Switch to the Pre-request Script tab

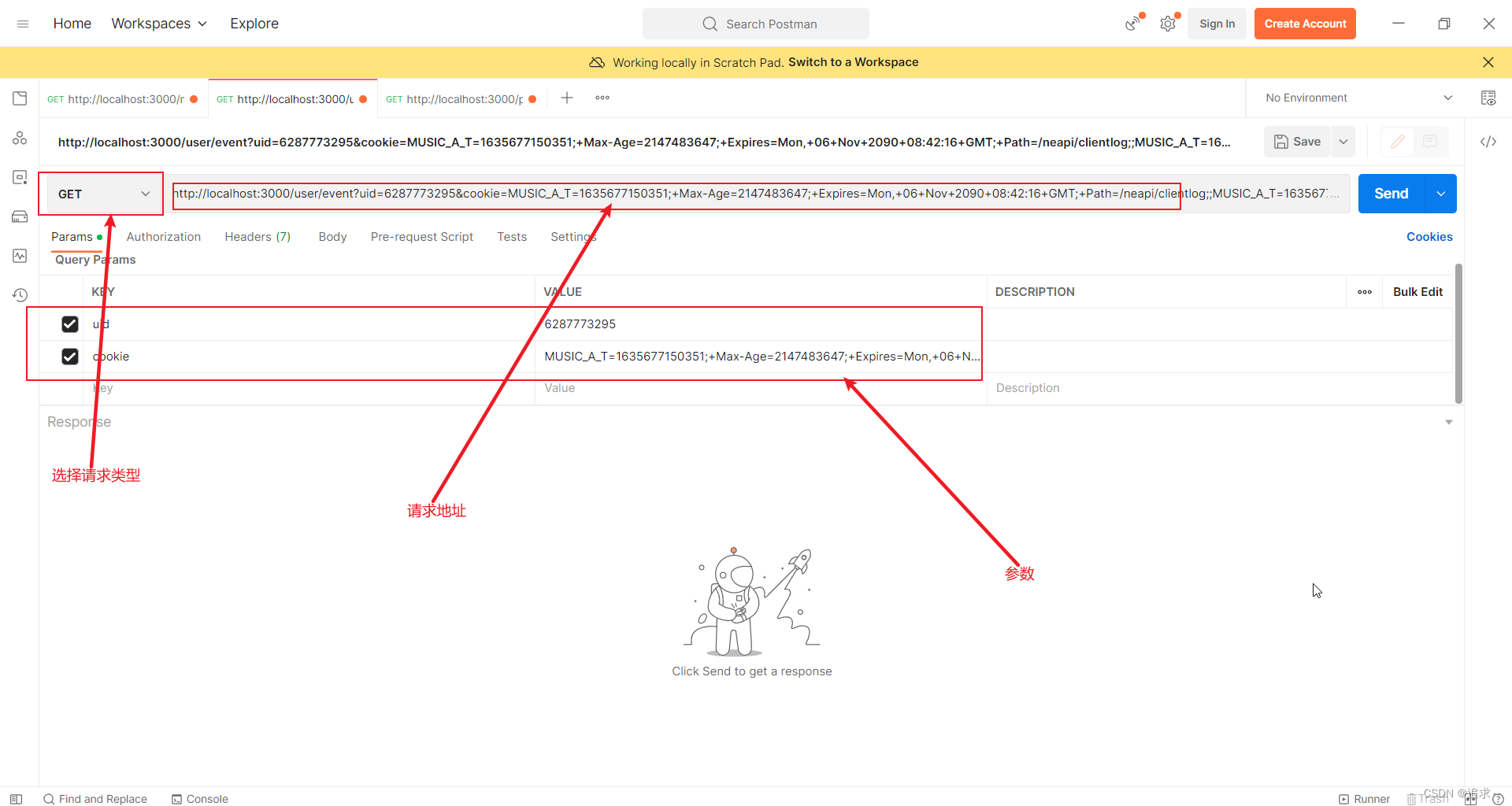point(422,237)
